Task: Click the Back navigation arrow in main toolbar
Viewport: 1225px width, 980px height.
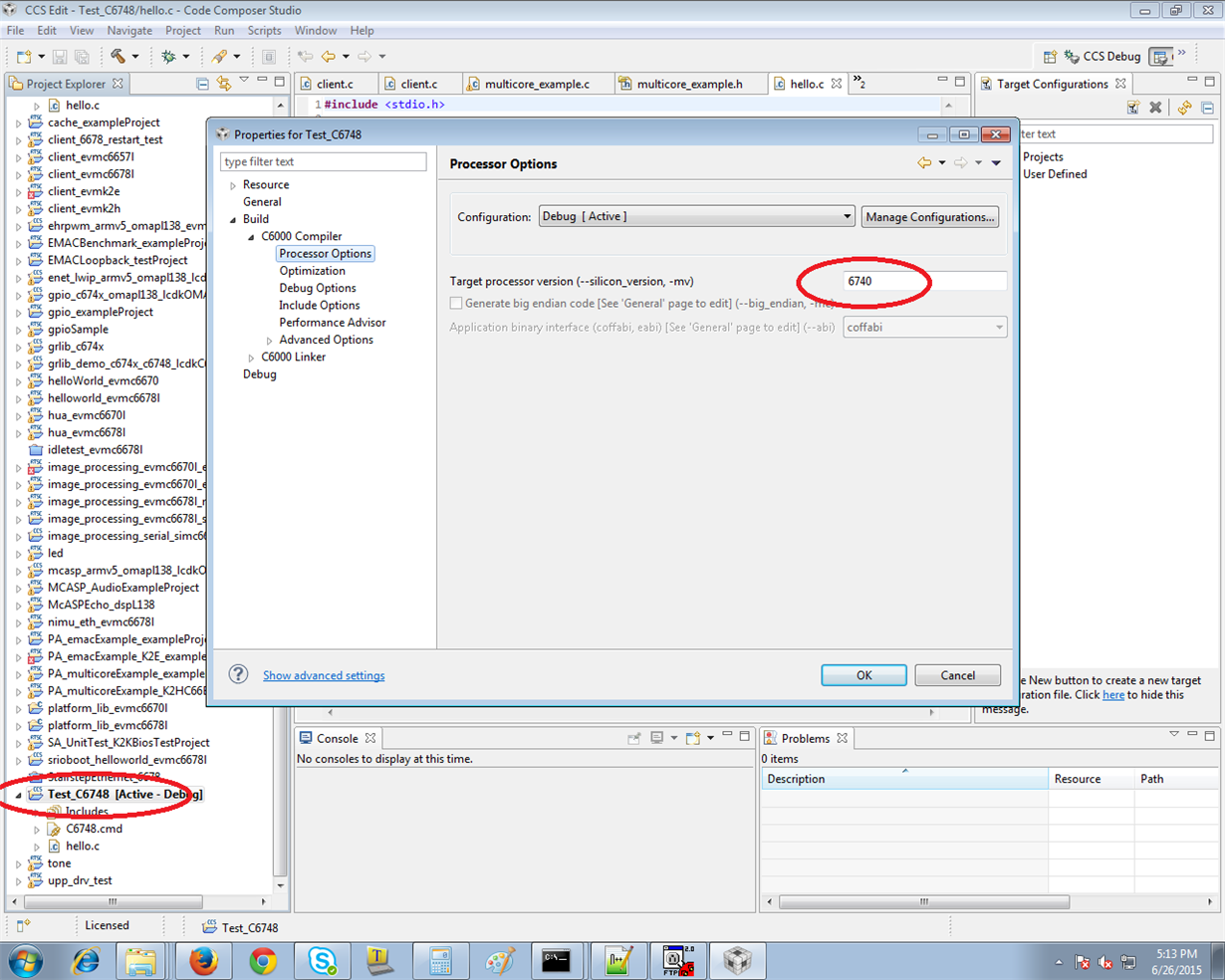Action: (x=328, y=57)
